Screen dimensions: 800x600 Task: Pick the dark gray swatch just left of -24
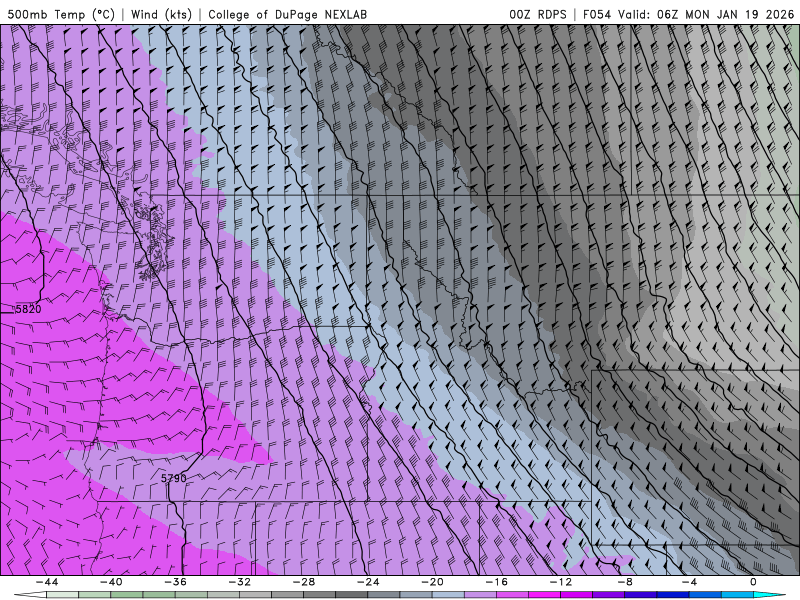coord(352,595)
